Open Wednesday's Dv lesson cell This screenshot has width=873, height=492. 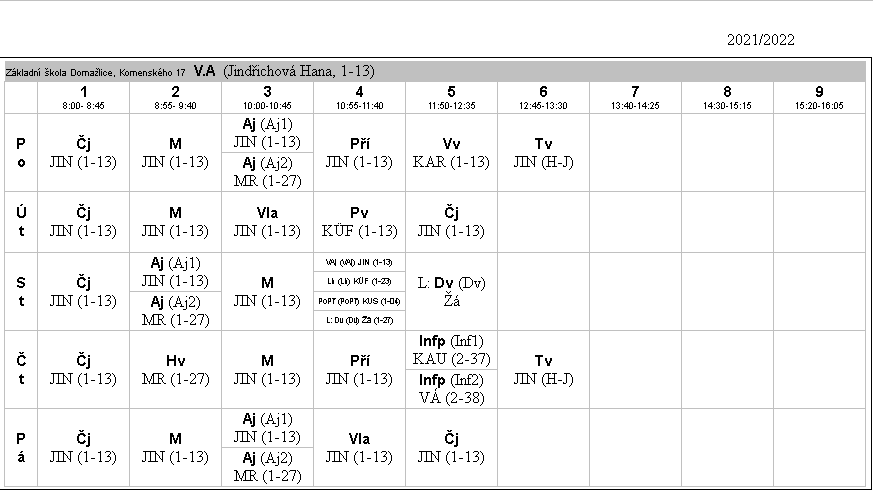pyautogui.click(x=451, y=291)
